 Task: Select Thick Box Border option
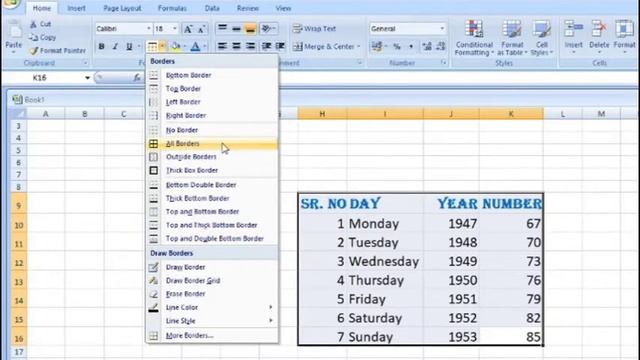(212, 170)
